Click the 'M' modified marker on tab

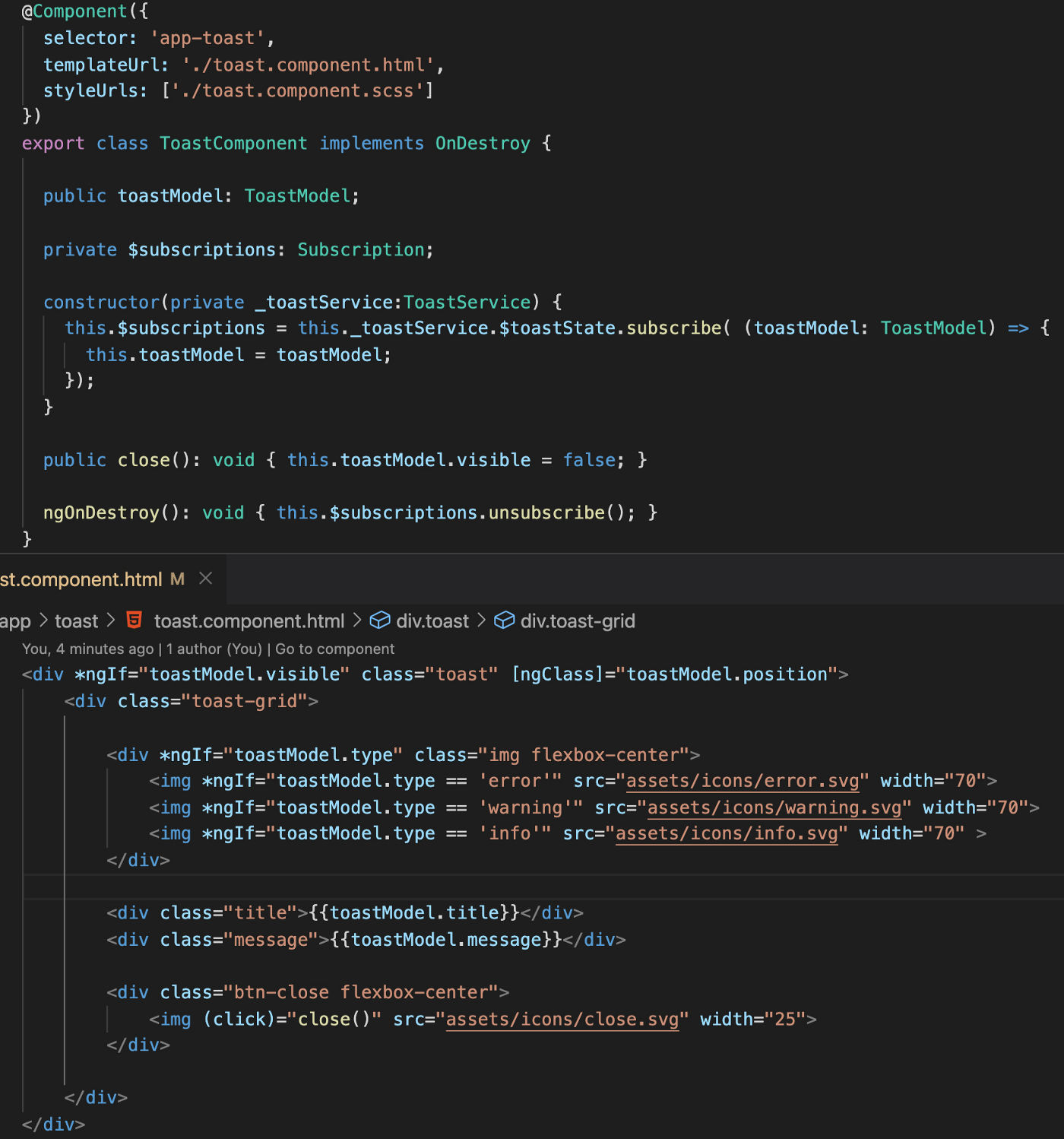(177, 579)
